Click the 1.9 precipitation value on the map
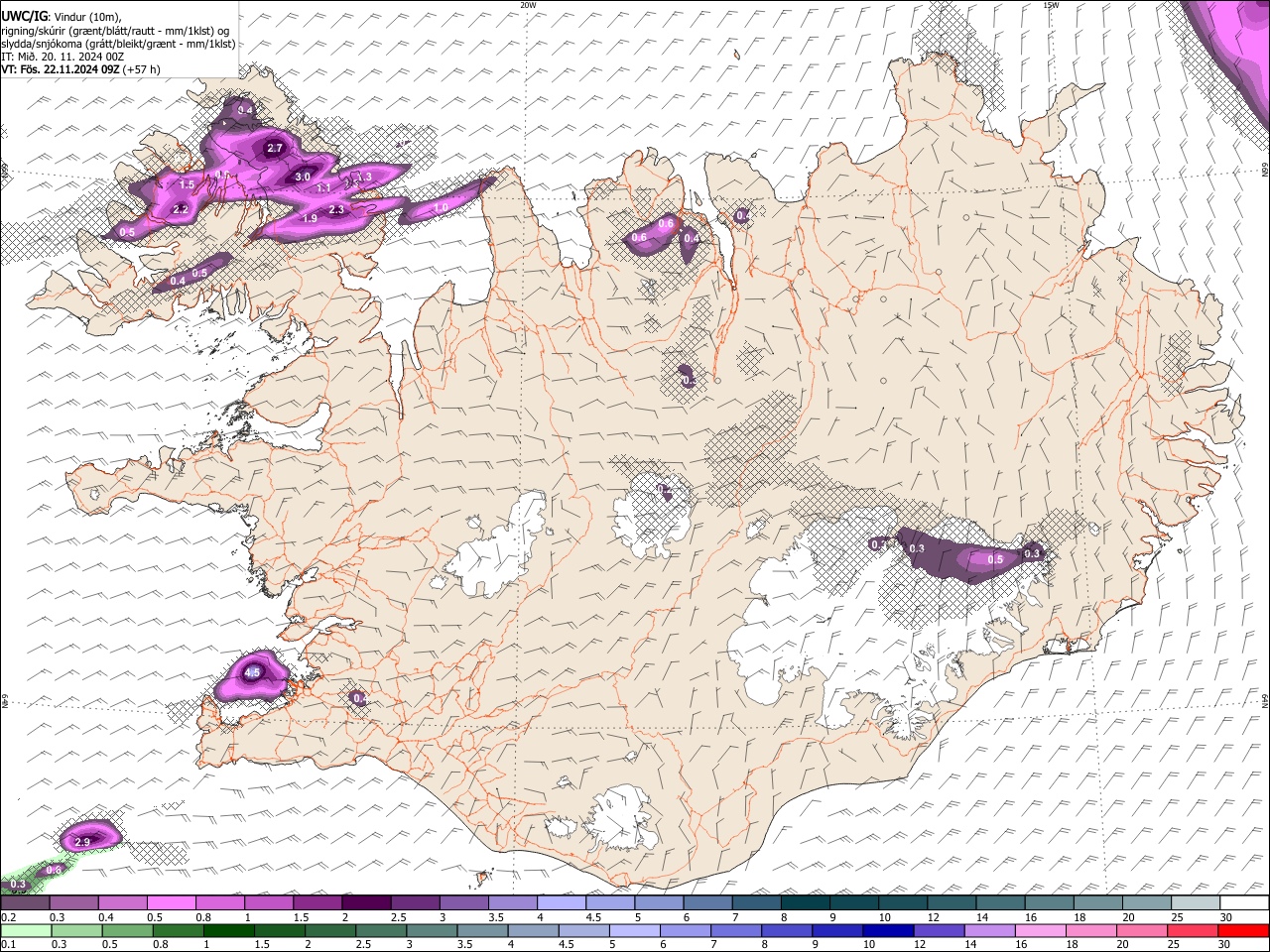The width and height of the screenshot is (1270, 952). (x=310, y=218)
